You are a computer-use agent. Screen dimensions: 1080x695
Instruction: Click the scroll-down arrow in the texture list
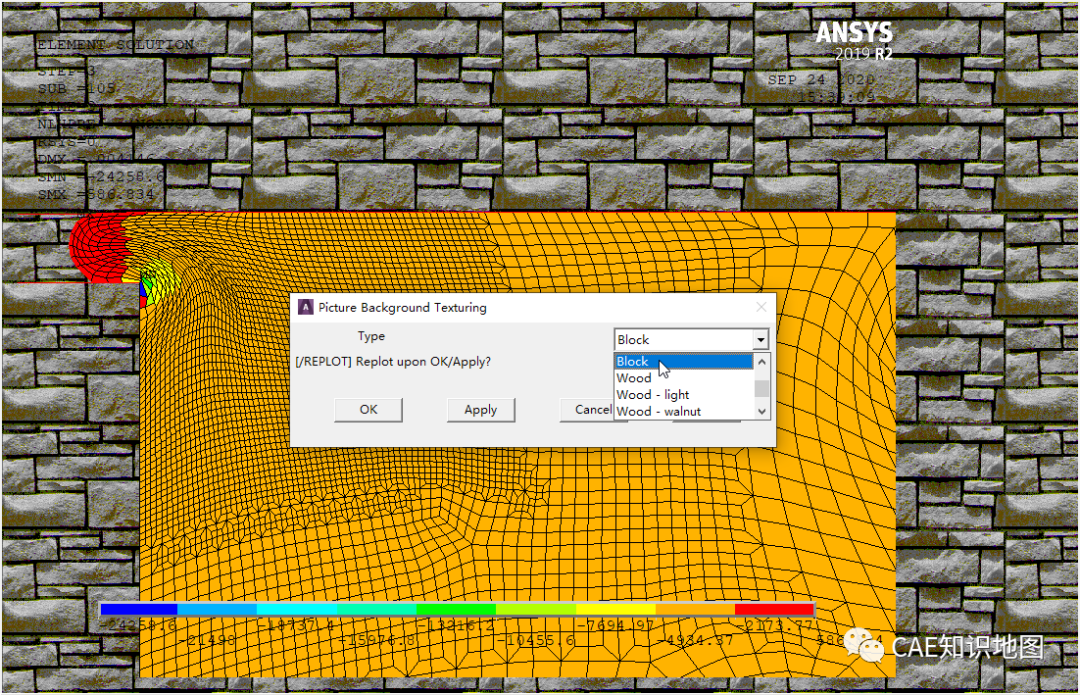(760, 411)
